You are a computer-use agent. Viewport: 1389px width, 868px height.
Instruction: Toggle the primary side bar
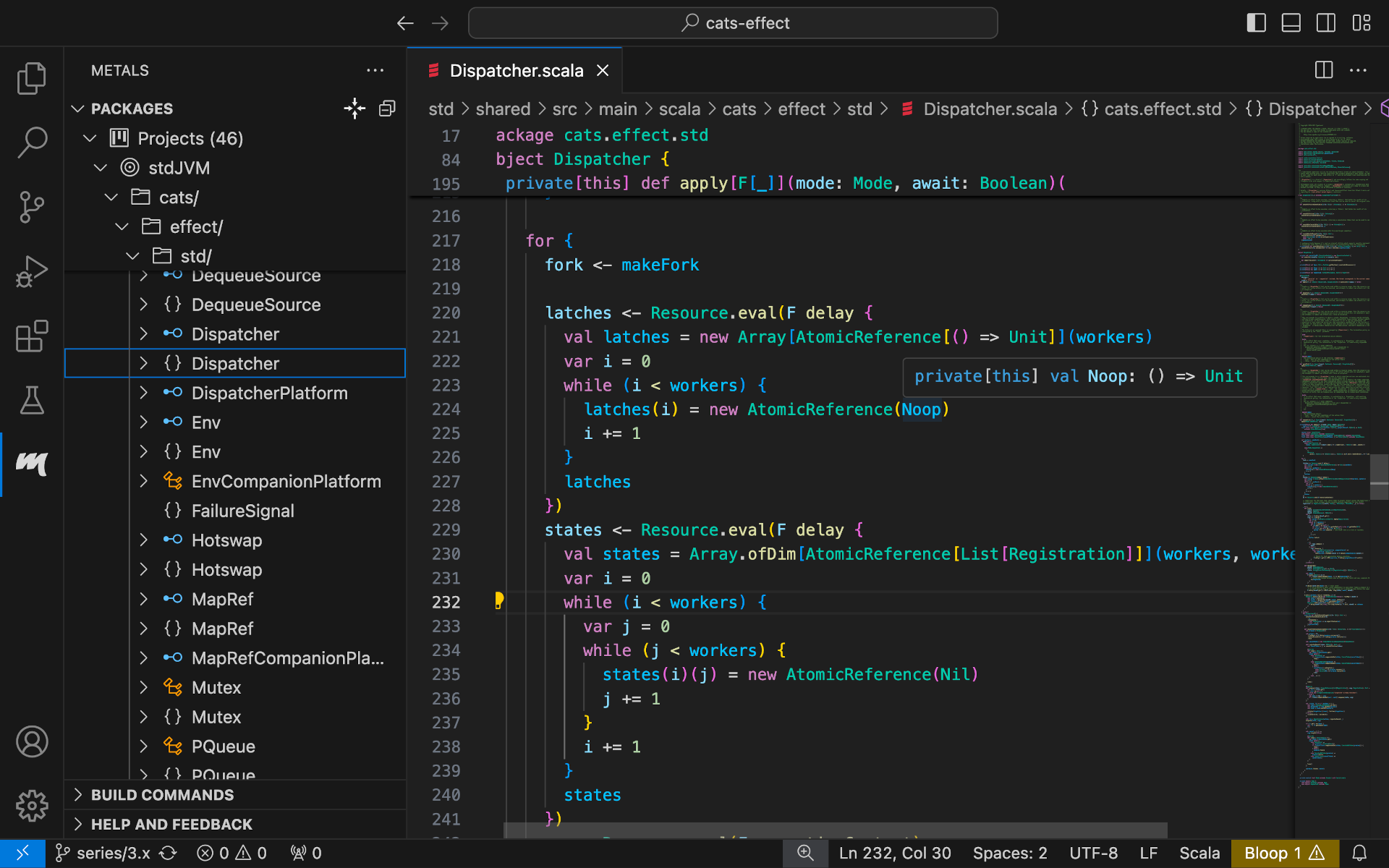click(x=1256, y=23)
